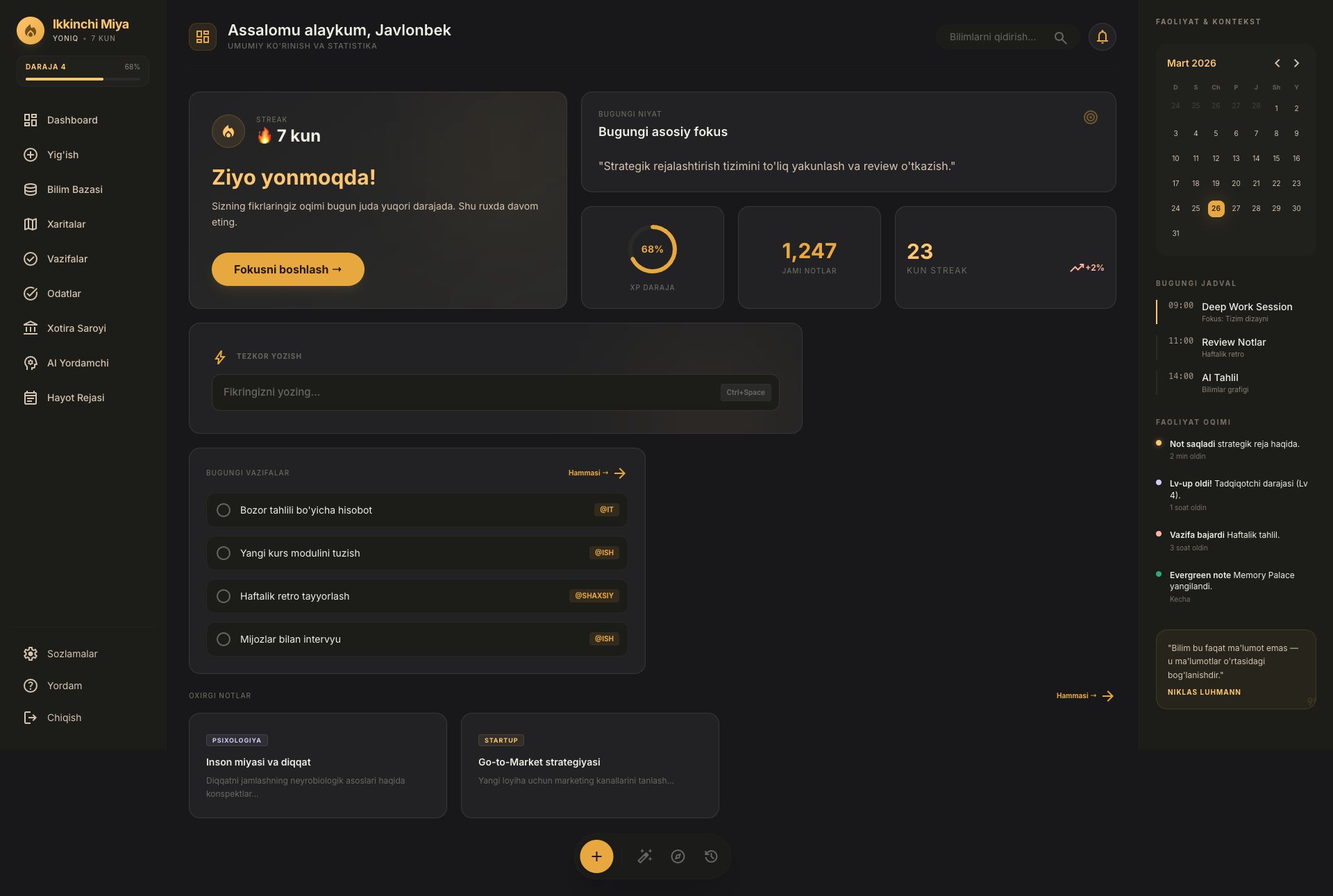Image resolution: width=1333 pixels, height=896 pixels.
Task: Mark 'Yangi kurs modulini tuzish' as done
Action: pyautogui.click(x=224, y=553)
